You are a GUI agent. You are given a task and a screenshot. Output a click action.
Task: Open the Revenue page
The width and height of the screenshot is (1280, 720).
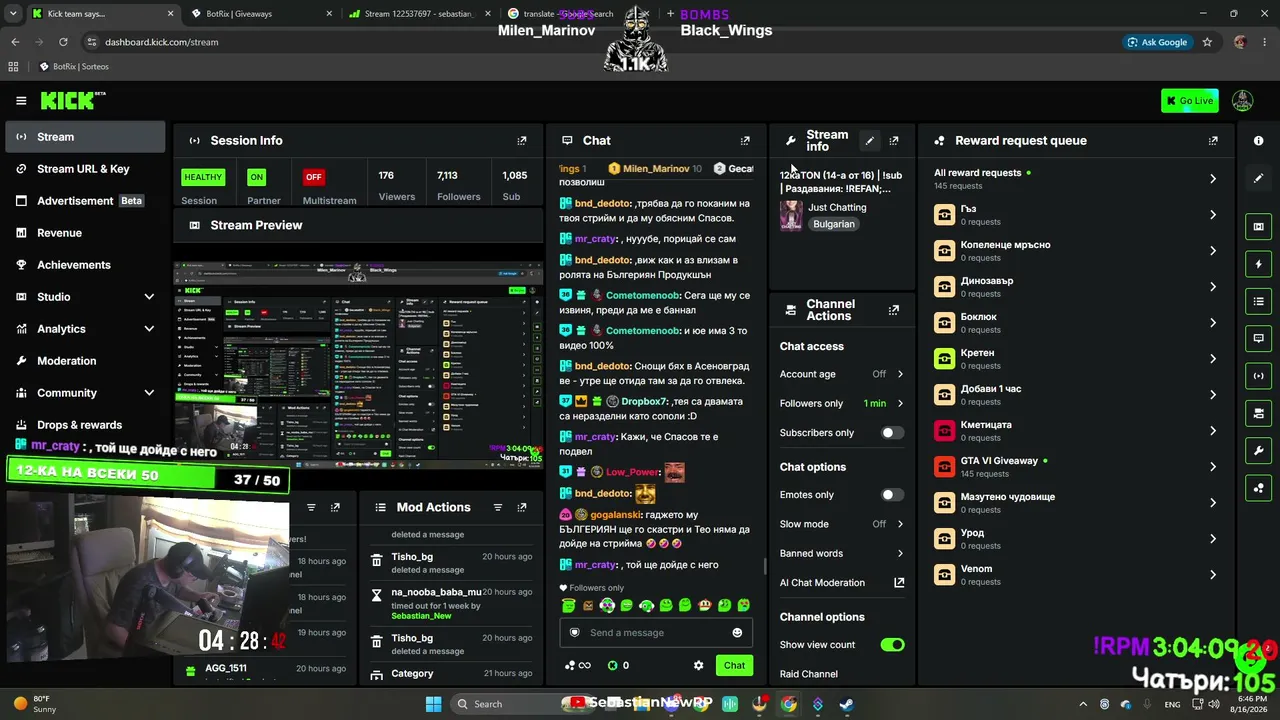coord(85,233)
